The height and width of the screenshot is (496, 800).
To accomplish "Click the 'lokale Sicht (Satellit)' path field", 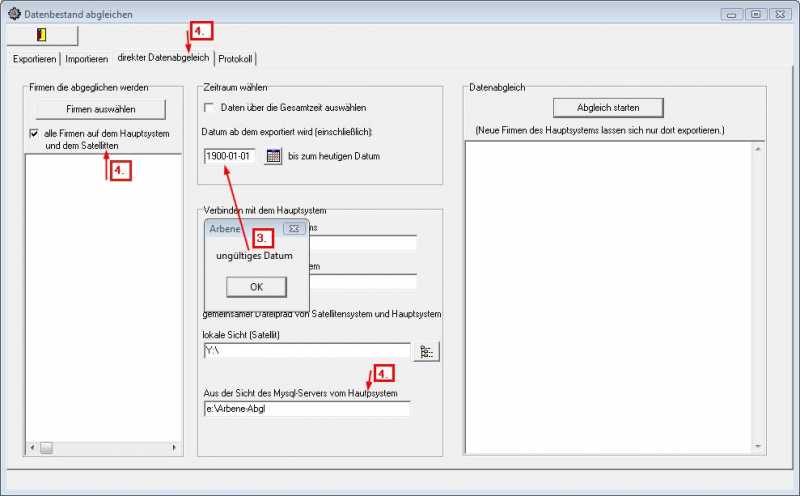I will [306, 351].
